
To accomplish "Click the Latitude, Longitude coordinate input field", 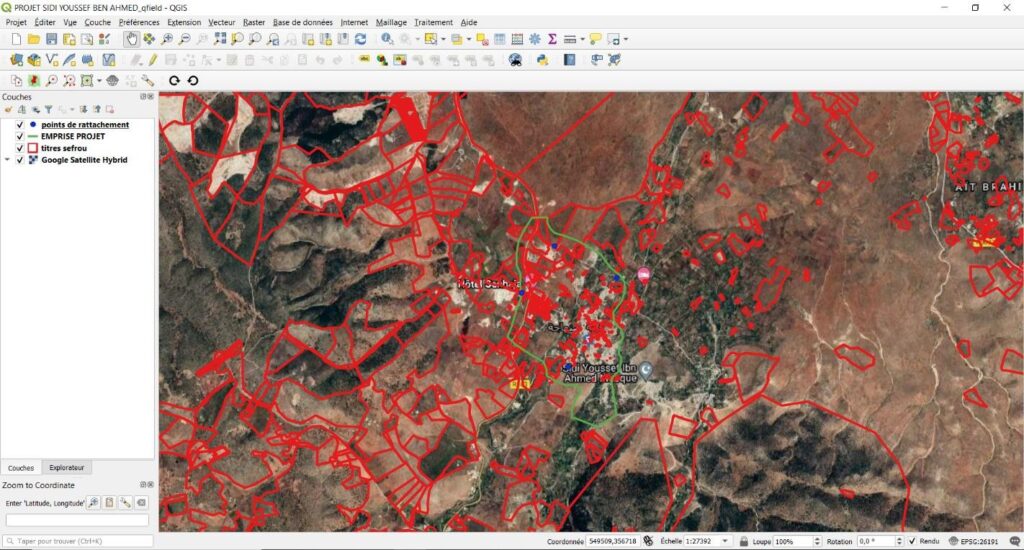I will pyautogui.click(x=77, y=520).
